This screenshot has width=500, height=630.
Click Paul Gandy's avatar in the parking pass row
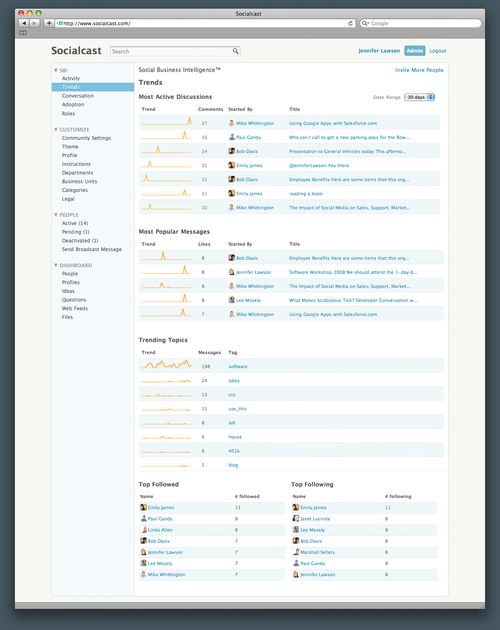click(x=232, y=137)
